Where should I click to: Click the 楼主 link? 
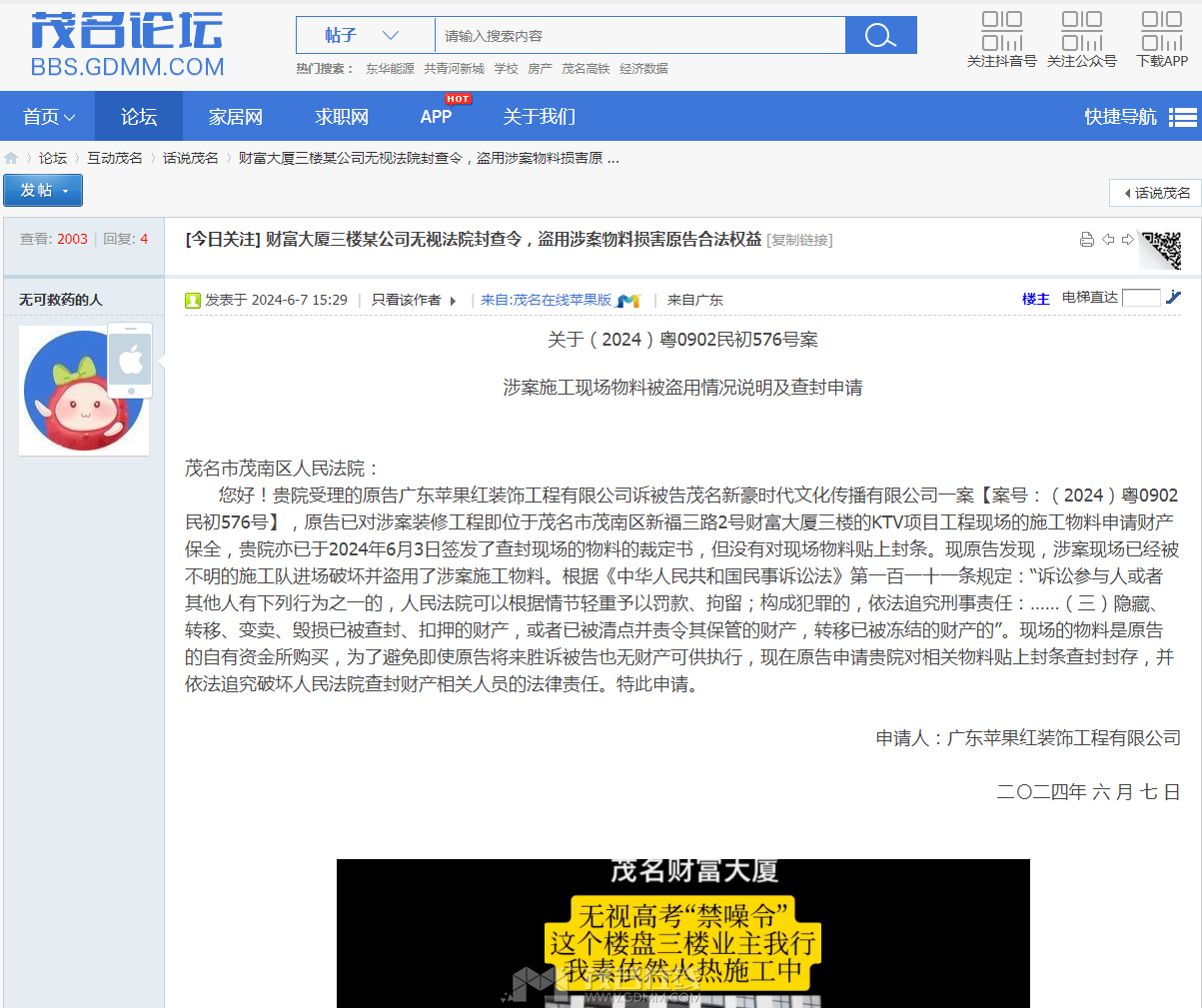1036,299
